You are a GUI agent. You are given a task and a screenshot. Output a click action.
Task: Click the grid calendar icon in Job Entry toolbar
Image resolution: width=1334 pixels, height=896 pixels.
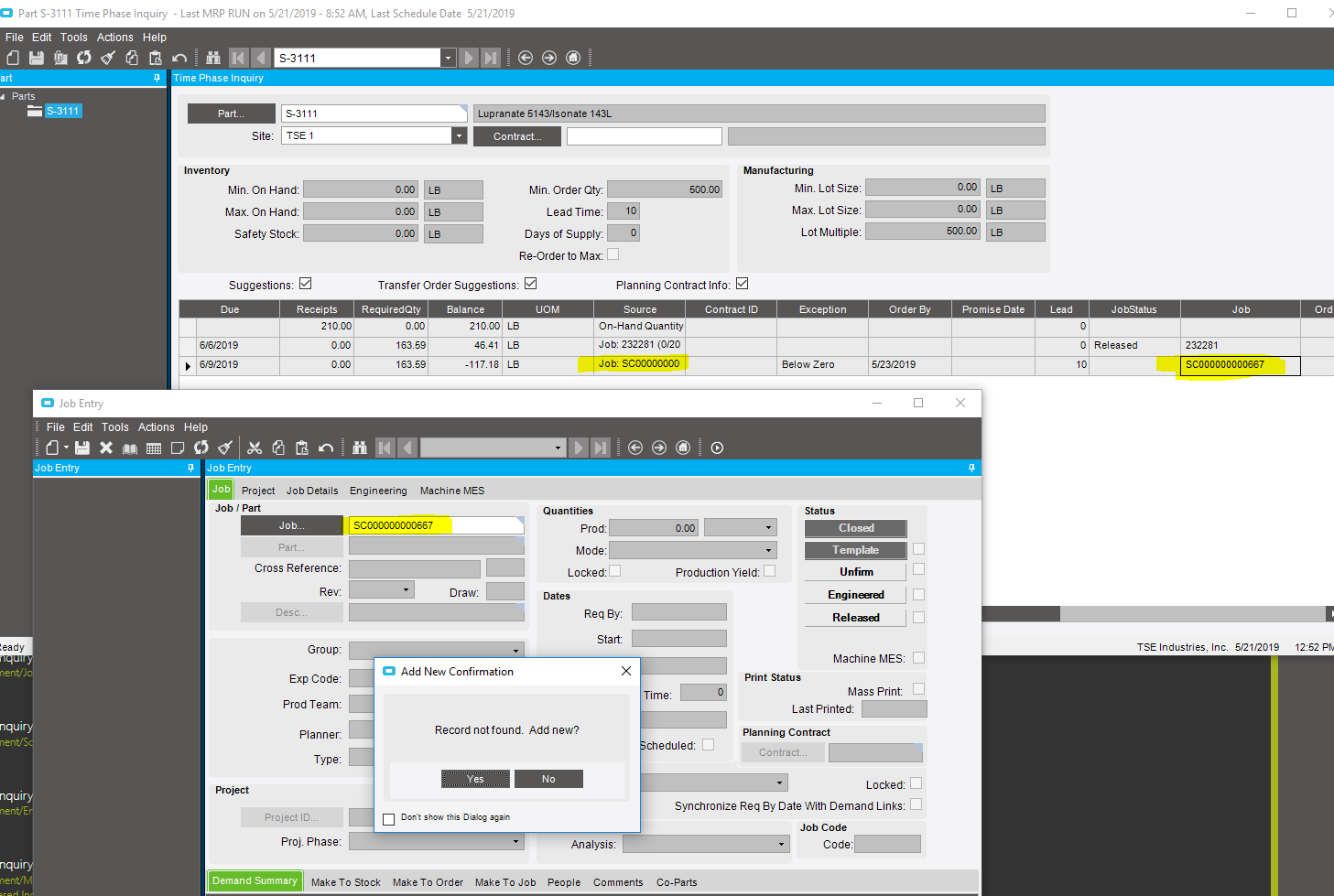pyautogui.click(x=154, y=448)
